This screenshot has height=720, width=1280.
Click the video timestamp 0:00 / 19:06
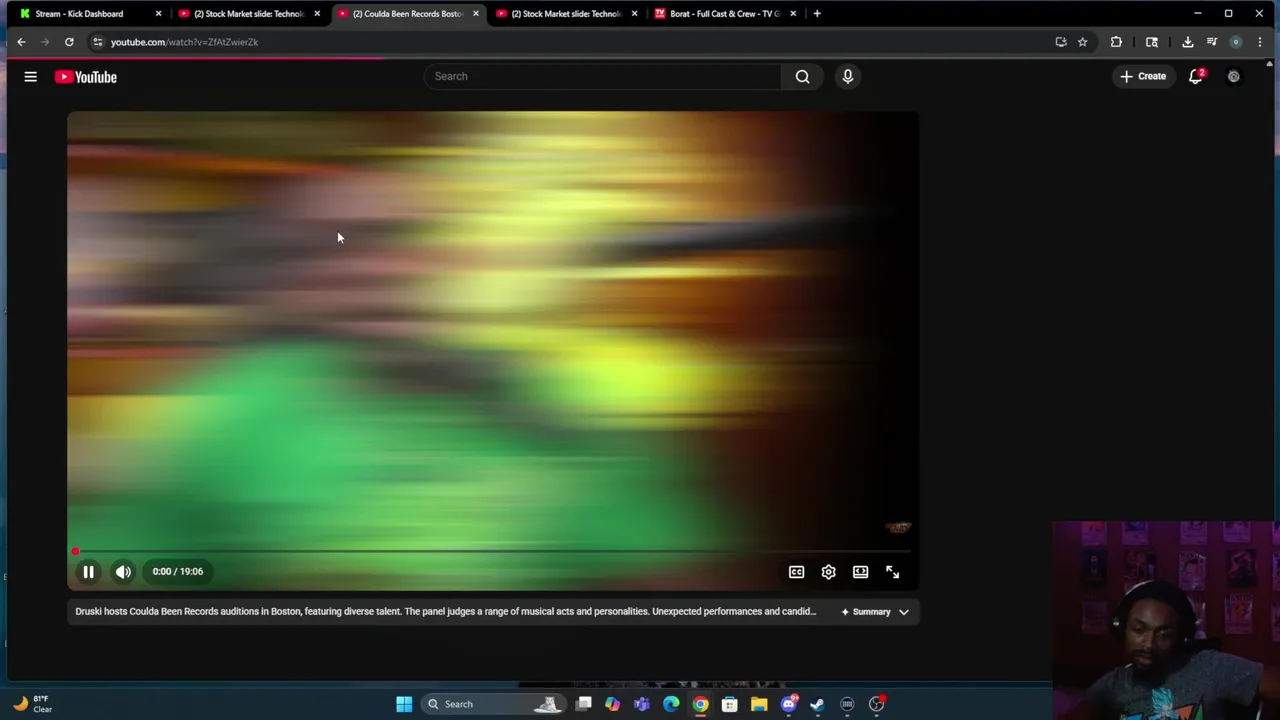(177, 572)
